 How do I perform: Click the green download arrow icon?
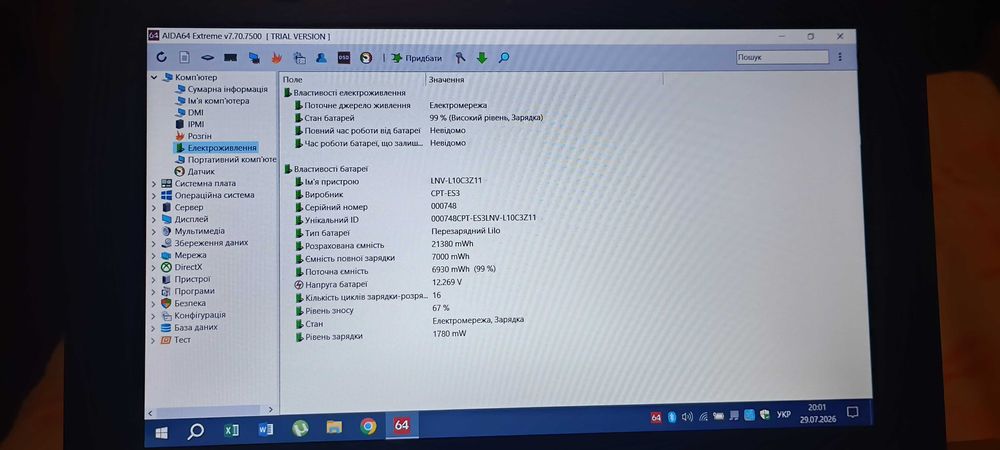pyautogui.click(x=482, y=58)
